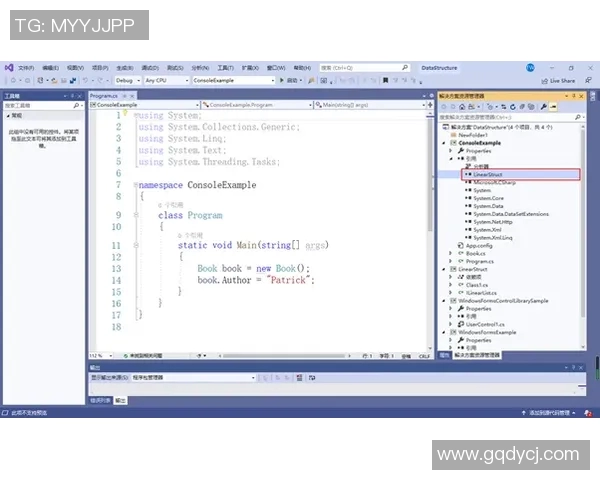Collapse the Main method code block

tap(135, 245)
